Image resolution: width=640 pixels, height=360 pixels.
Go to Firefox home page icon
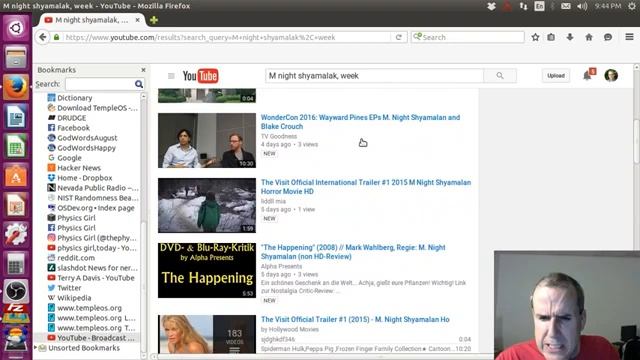click(589, 37)
